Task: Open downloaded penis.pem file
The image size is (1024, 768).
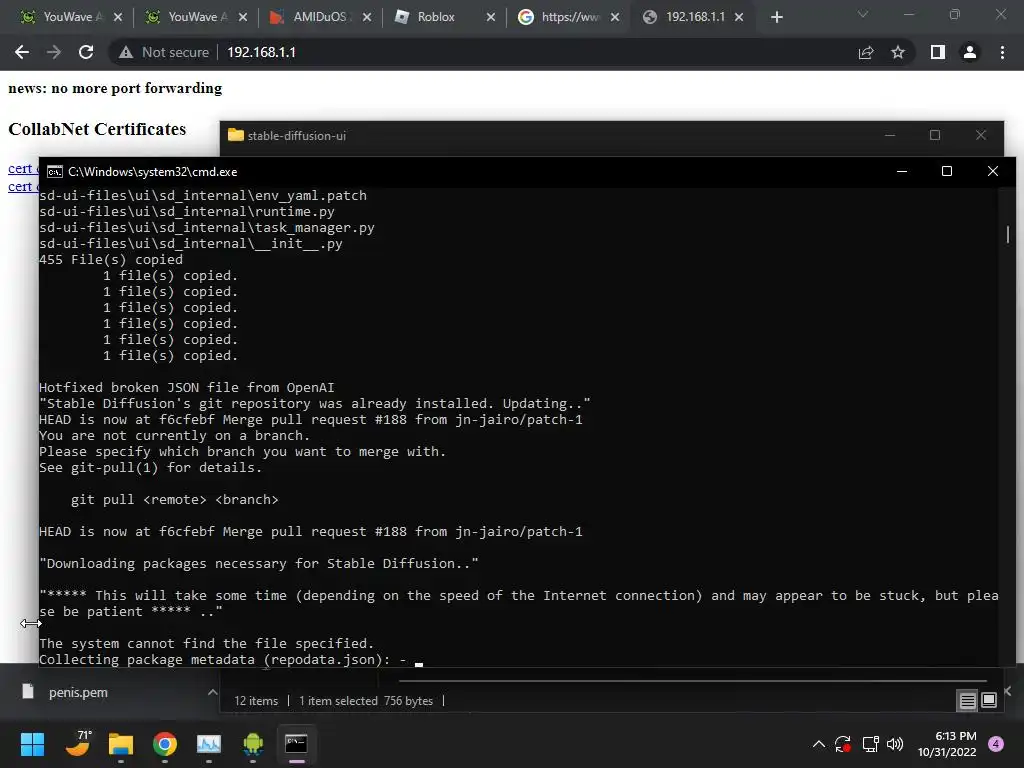Action: [78, 692]
